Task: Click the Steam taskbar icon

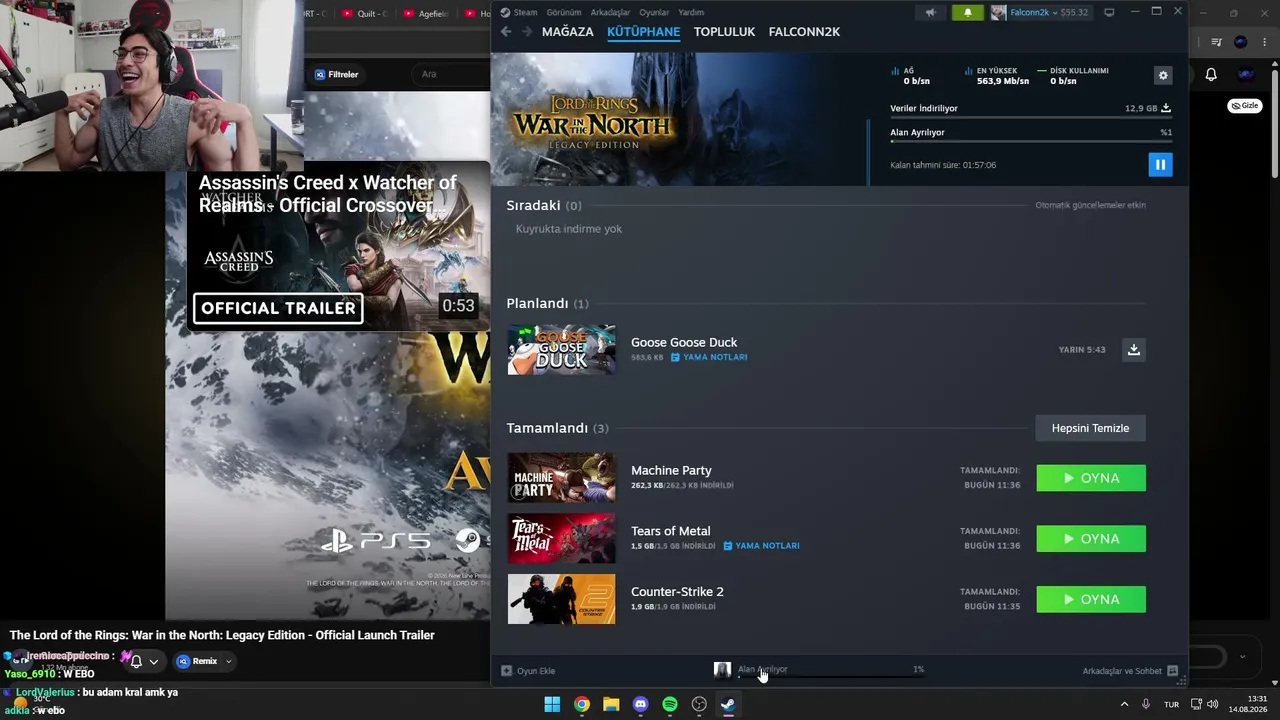Action: point(728,704)
